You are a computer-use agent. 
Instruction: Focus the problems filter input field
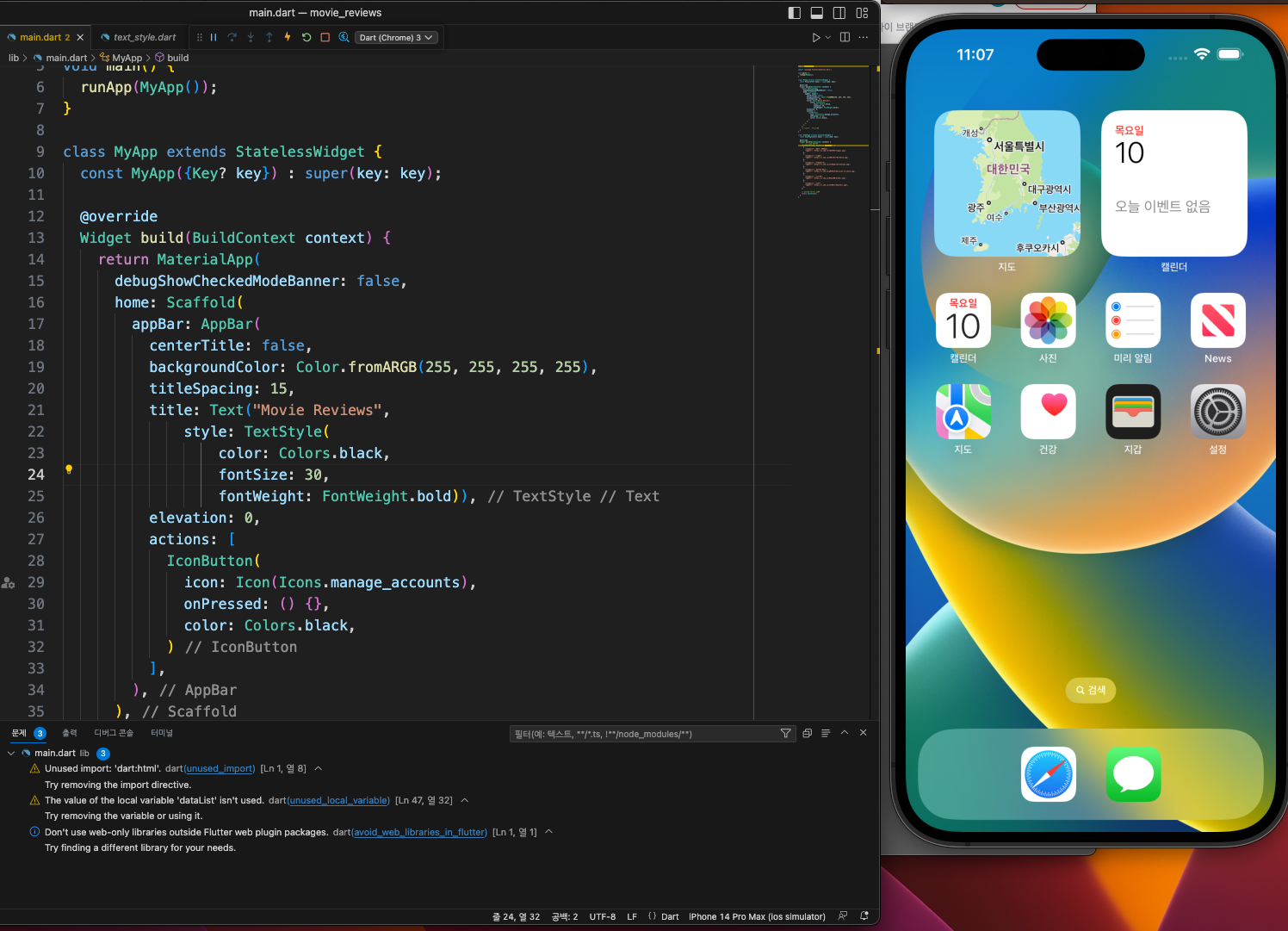tap(644, 734)
